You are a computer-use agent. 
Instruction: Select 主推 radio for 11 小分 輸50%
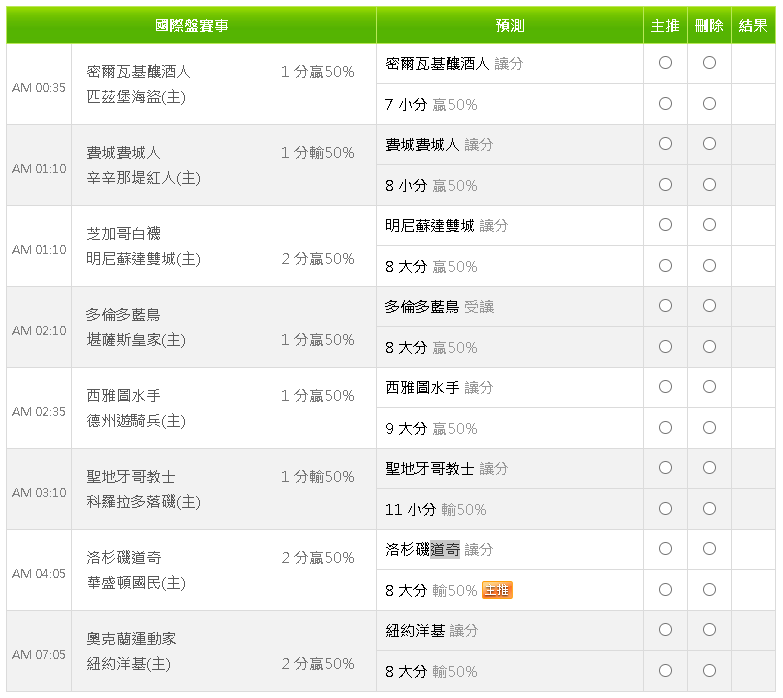[x=665, y=509]
